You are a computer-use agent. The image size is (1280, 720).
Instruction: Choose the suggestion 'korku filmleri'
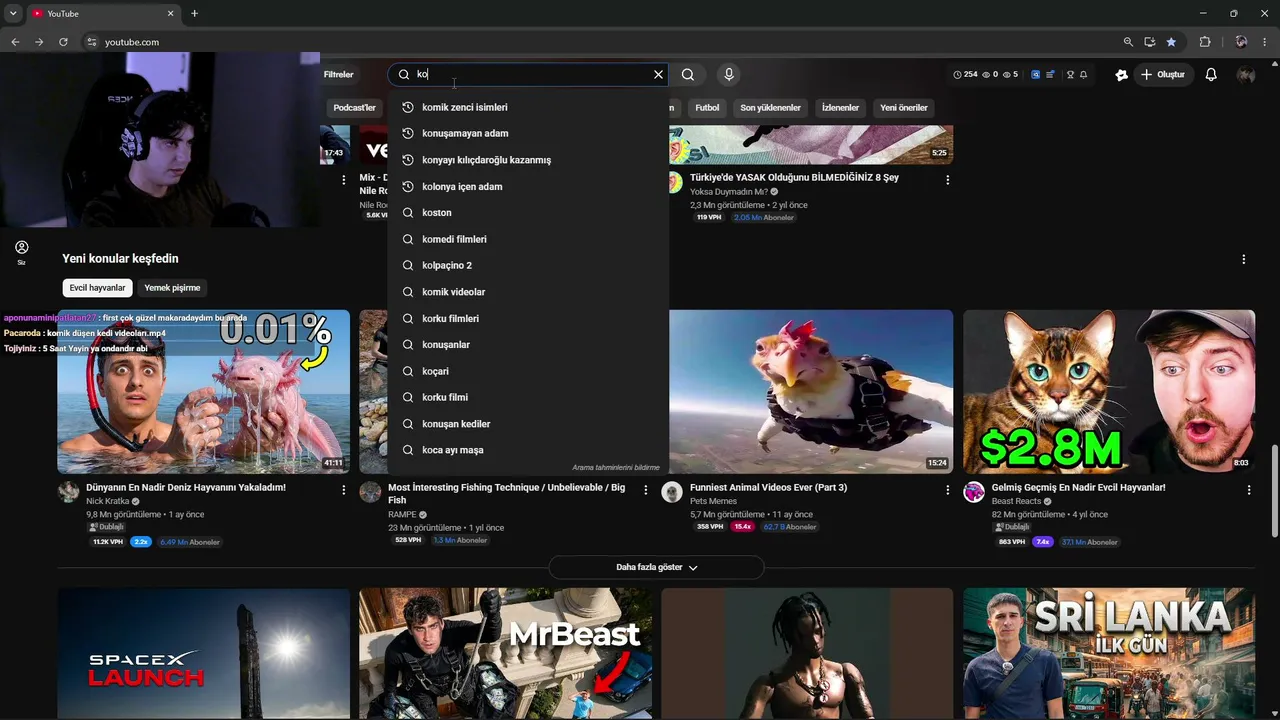[528, 318]
